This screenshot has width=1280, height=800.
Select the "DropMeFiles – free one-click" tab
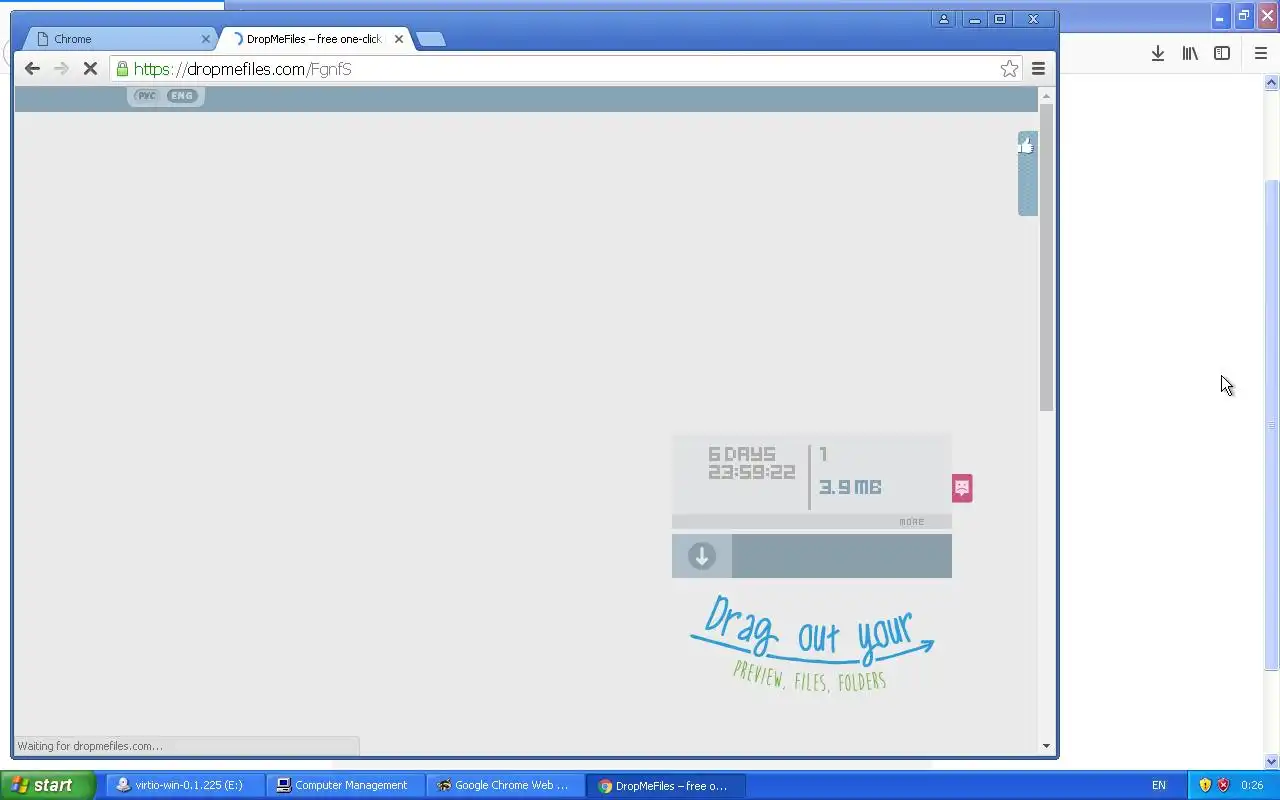(312, 39)
